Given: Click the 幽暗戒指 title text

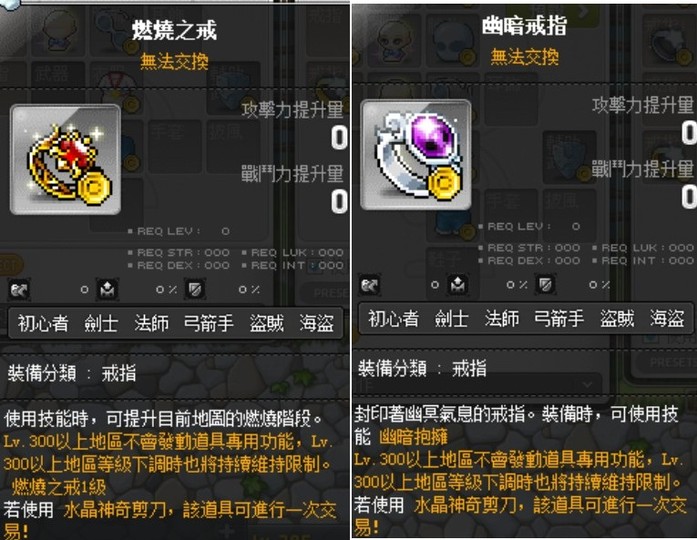Looking at the screenshot, I should 525,26.
